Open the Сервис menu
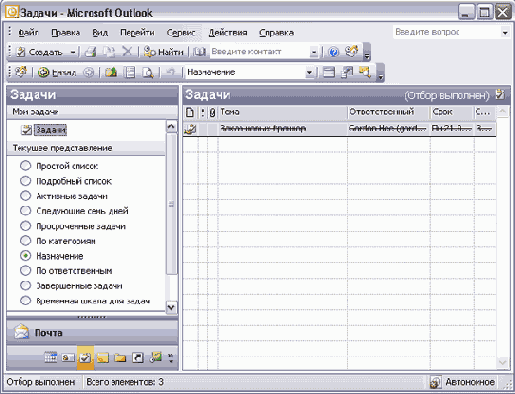Viewport: 515px width, 394px height. tap(181, 33)
